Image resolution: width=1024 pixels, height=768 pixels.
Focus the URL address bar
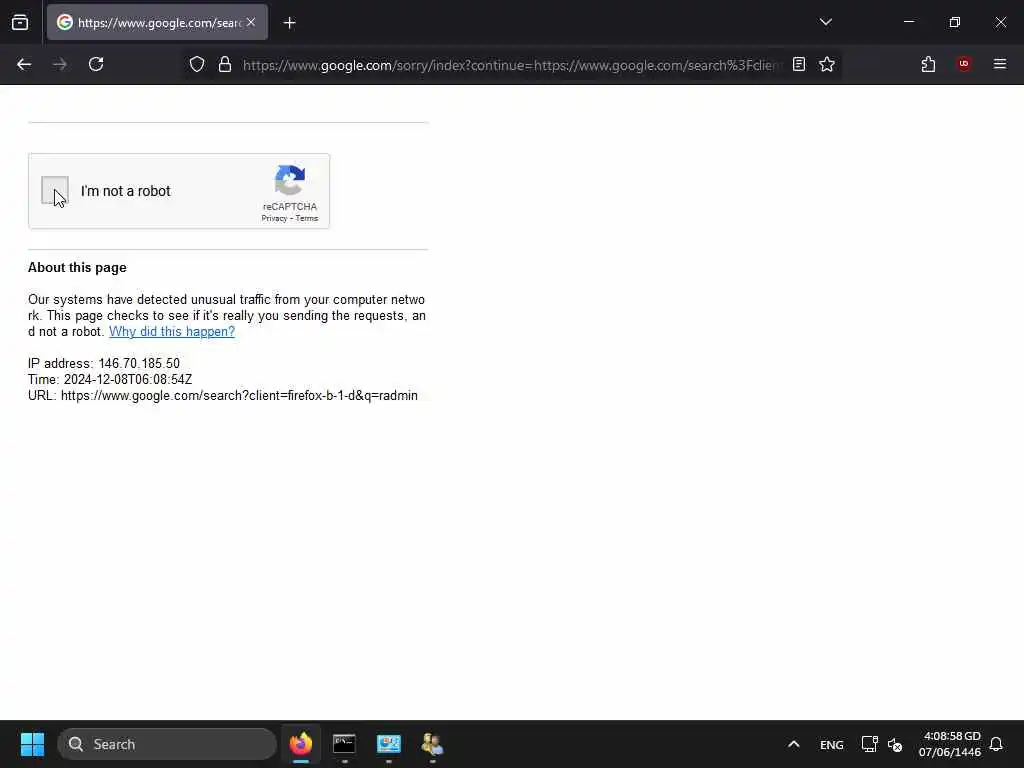click(511, 65)
